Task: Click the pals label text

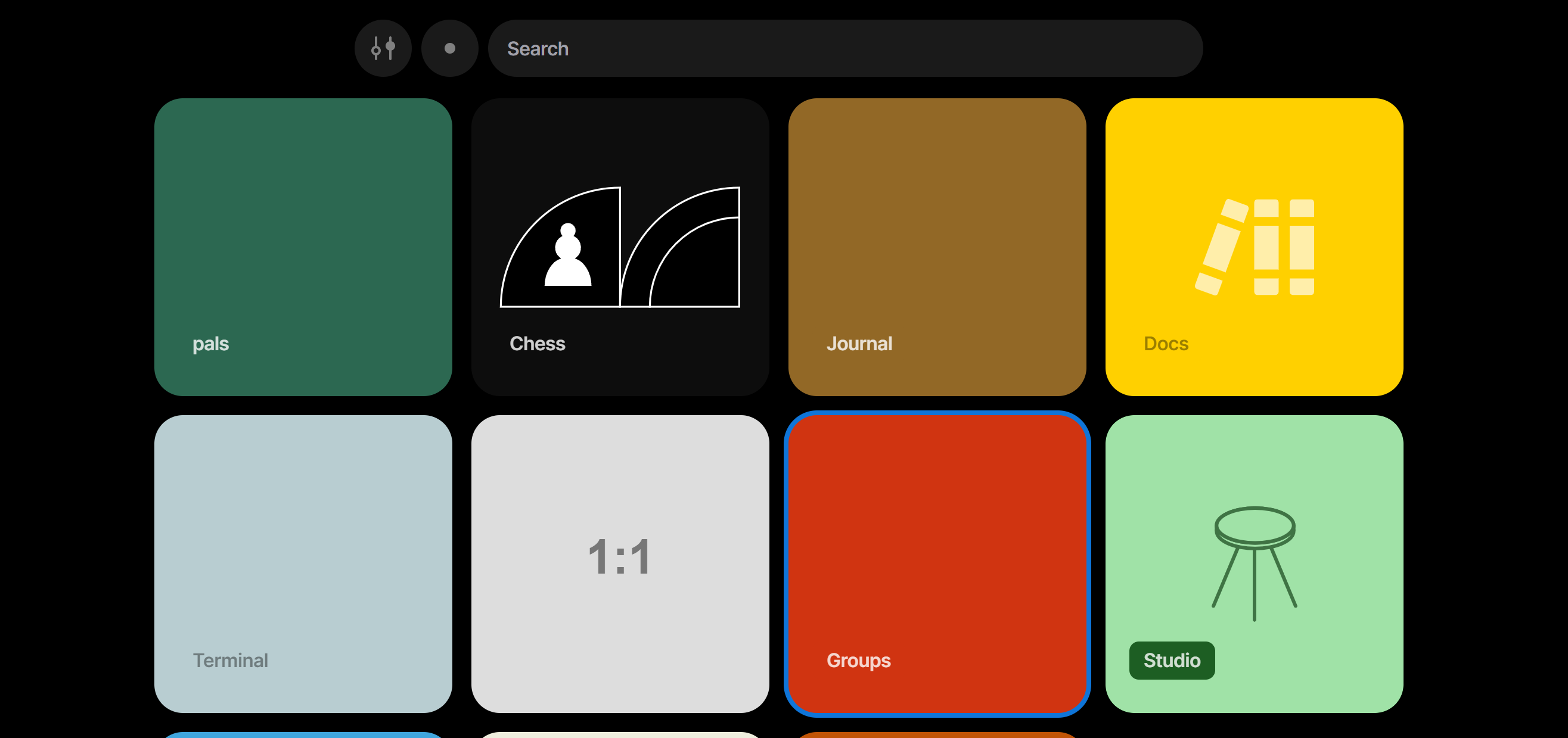Action: point(210,343)
